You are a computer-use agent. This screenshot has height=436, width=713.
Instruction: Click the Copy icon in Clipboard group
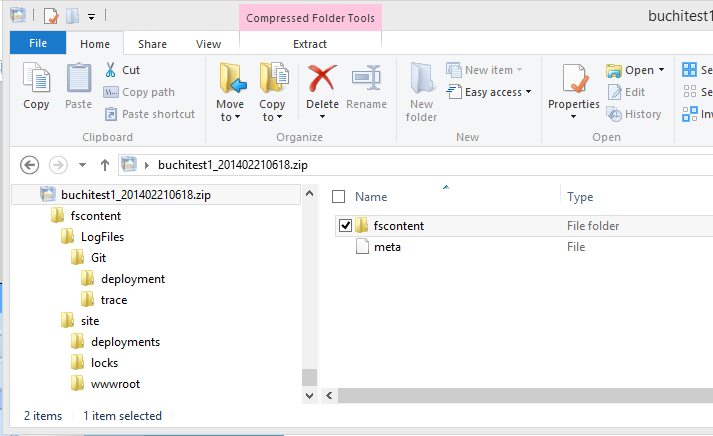coord(36,78)
